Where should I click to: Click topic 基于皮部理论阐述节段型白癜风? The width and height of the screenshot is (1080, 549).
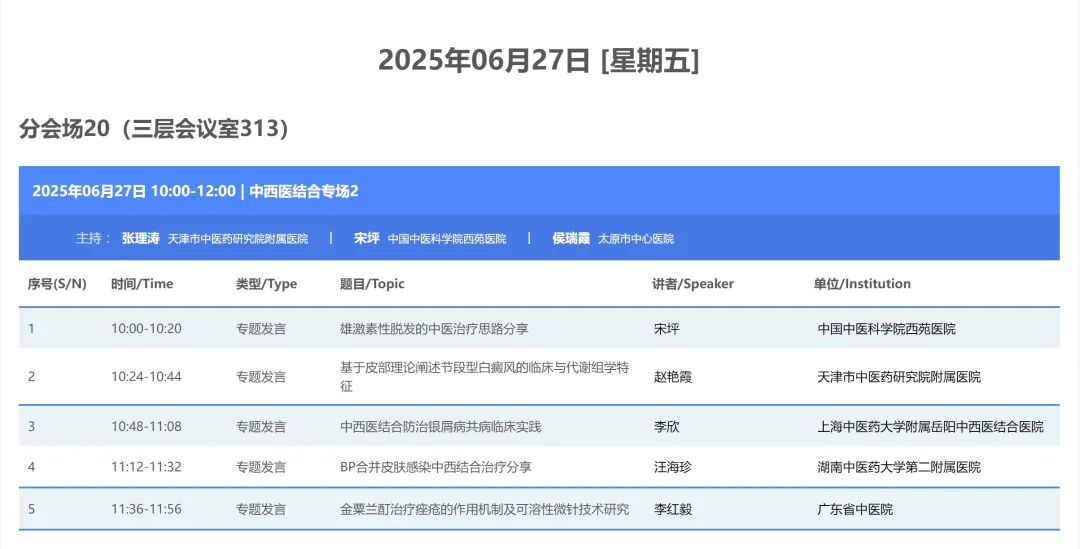pyautogui.click(x=484, y=377)
